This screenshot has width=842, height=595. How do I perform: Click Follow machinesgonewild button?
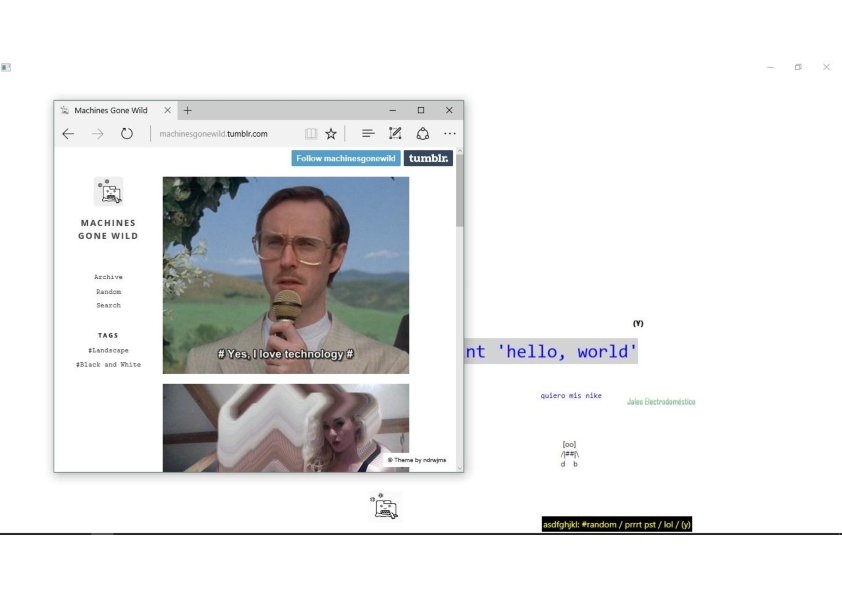pos(346,158)
